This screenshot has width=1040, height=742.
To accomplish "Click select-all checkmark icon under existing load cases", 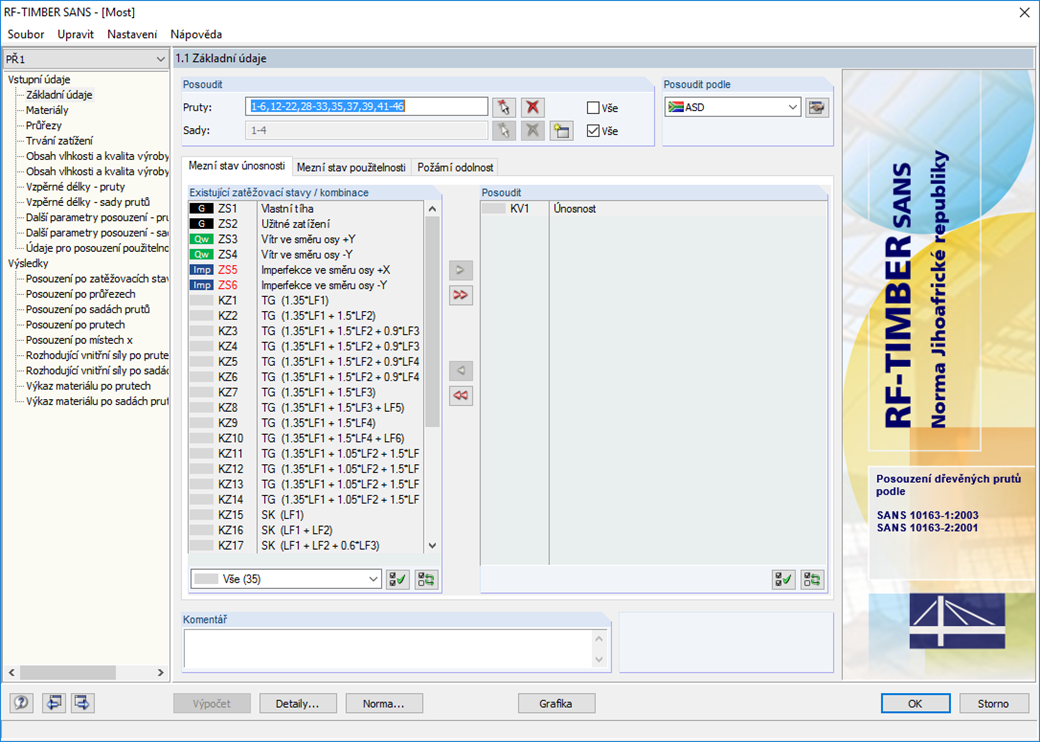I will 398,580.
